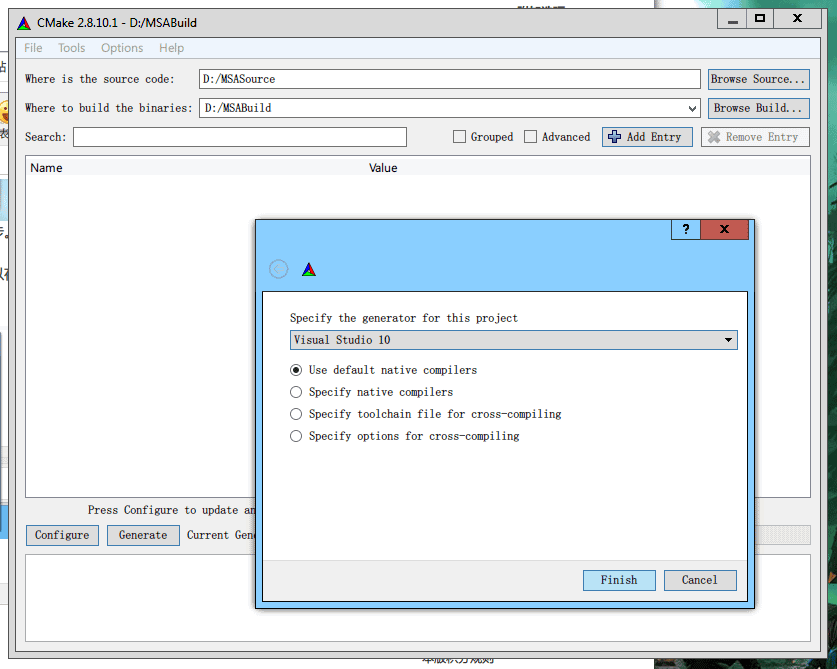This screenshot has width=837, height=669.
Task: Expand the build binaries path dropdown
Action: [x=692, y=108]
